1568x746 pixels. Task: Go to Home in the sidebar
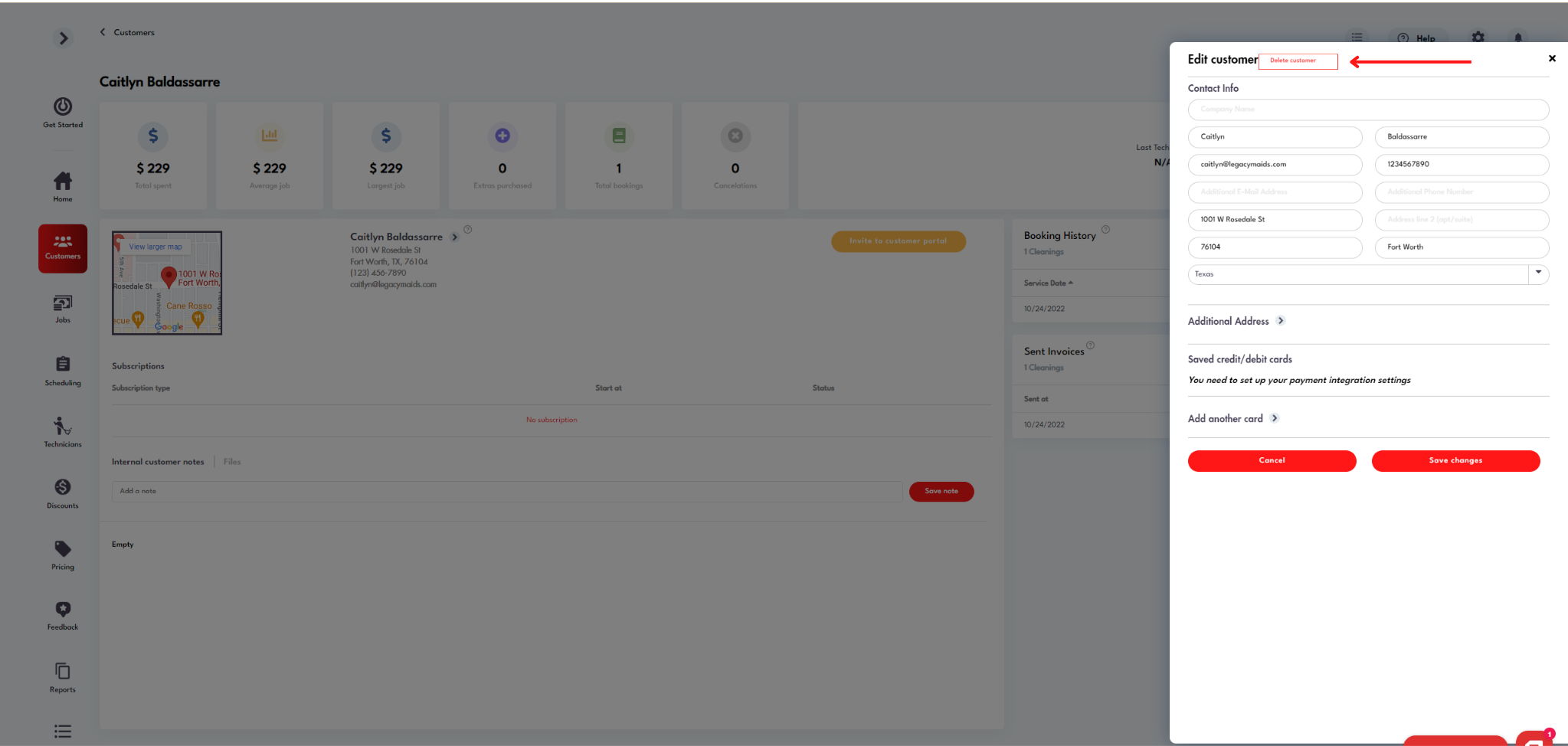[x=63, y=186]
